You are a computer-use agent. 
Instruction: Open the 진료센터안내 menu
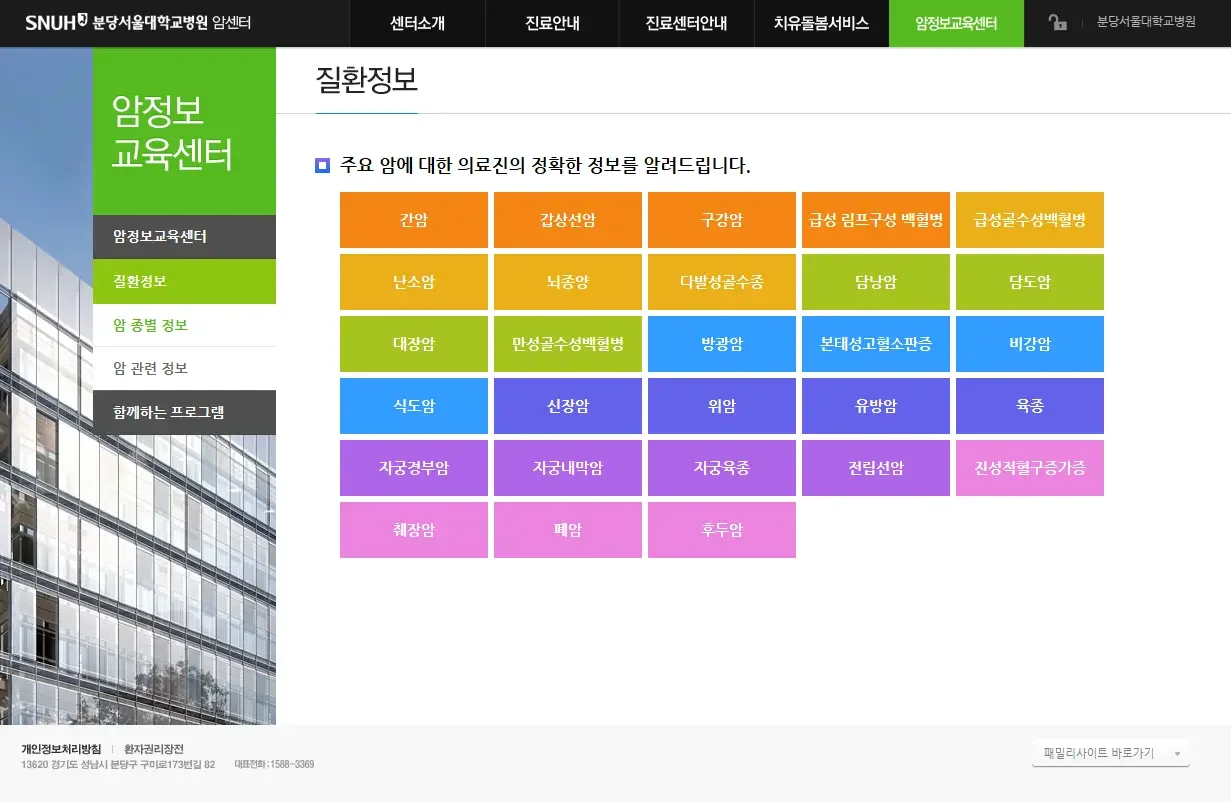pos(687,24)
